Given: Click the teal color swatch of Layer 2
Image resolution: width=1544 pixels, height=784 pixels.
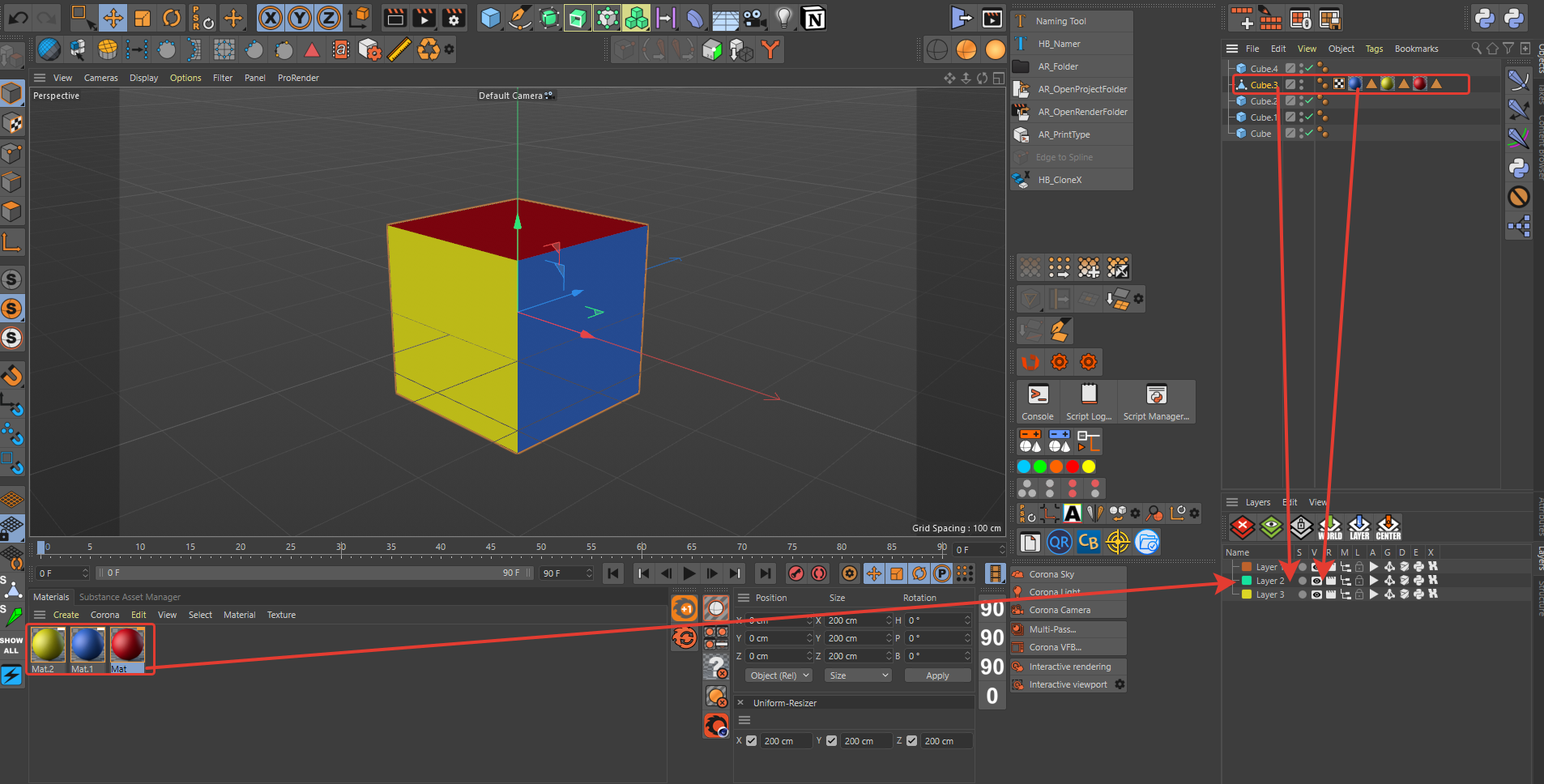Looking at the screenshot, I should tap(1247, 581).
